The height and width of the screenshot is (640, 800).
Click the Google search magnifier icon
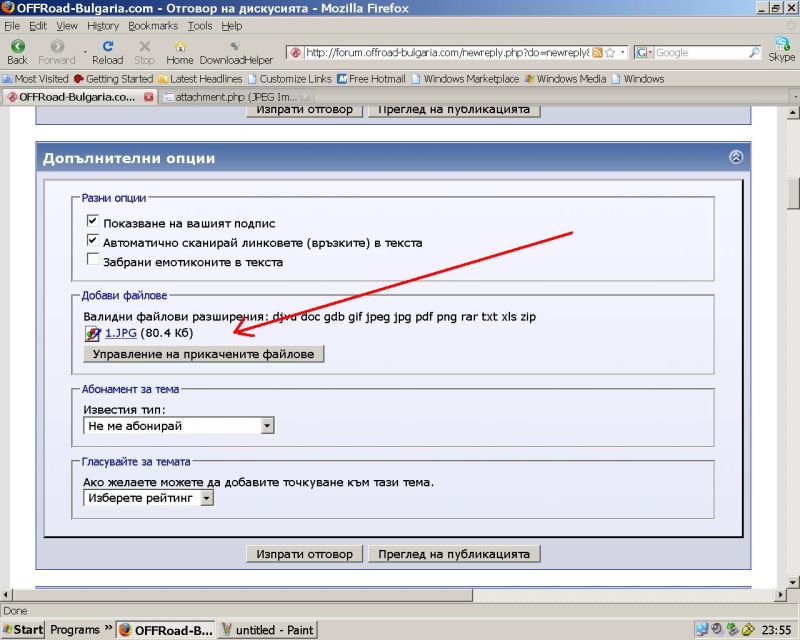pos(754,52)
